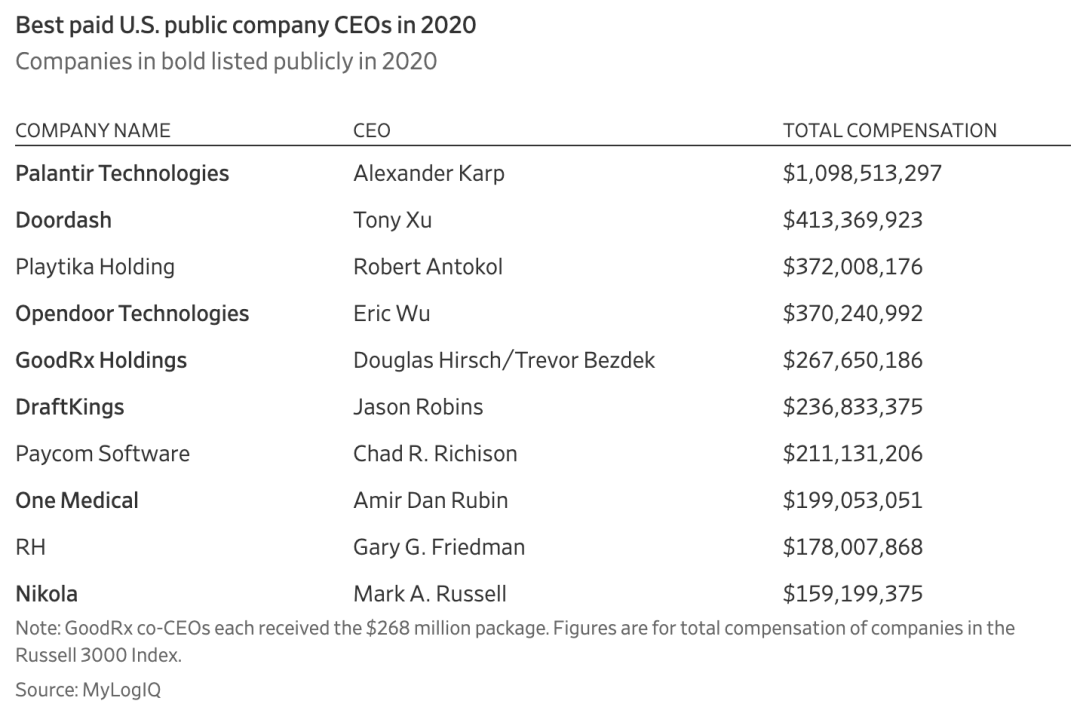Viewport: 1080px width, 713px height.
Task: Click the CEO column header
Action: tap(372, 130)
